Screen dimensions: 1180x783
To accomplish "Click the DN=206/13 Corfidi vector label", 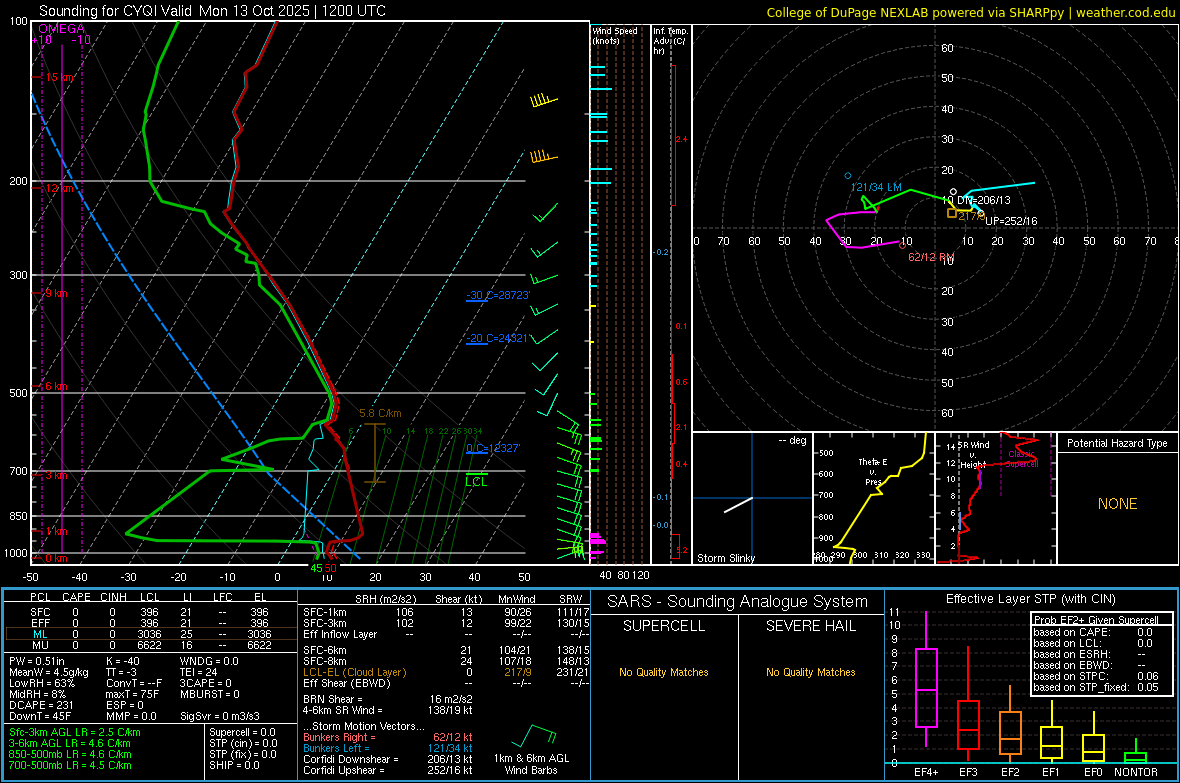I will (x=984, y=200).
